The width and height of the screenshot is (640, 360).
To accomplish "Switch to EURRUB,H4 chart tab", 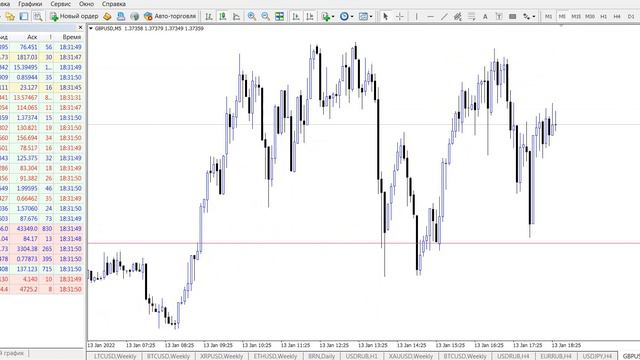I will 556,356.
